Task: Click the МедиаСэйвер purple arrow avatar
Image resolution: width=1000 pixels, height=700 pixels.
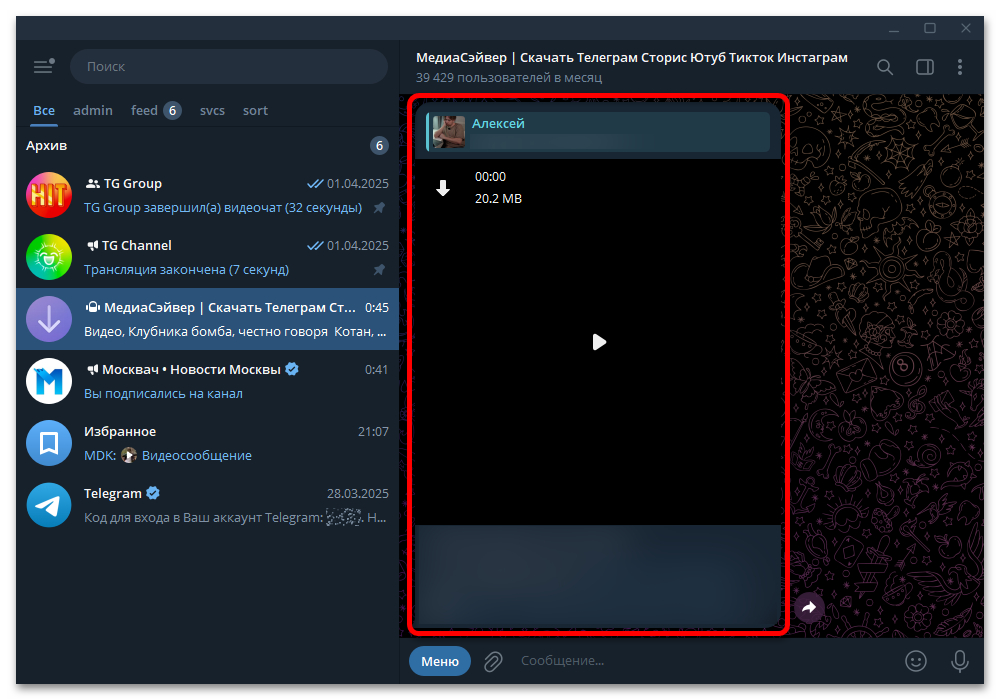Action: [x=49, y=319]
